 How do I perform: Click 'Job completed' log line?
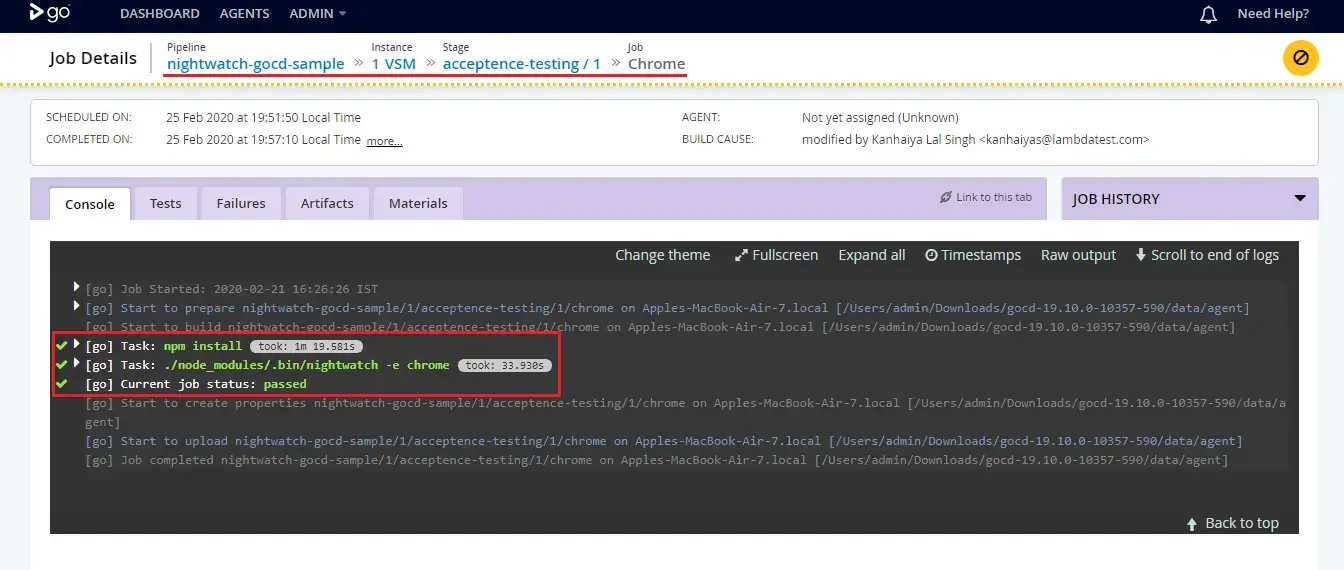click(656, 460)
